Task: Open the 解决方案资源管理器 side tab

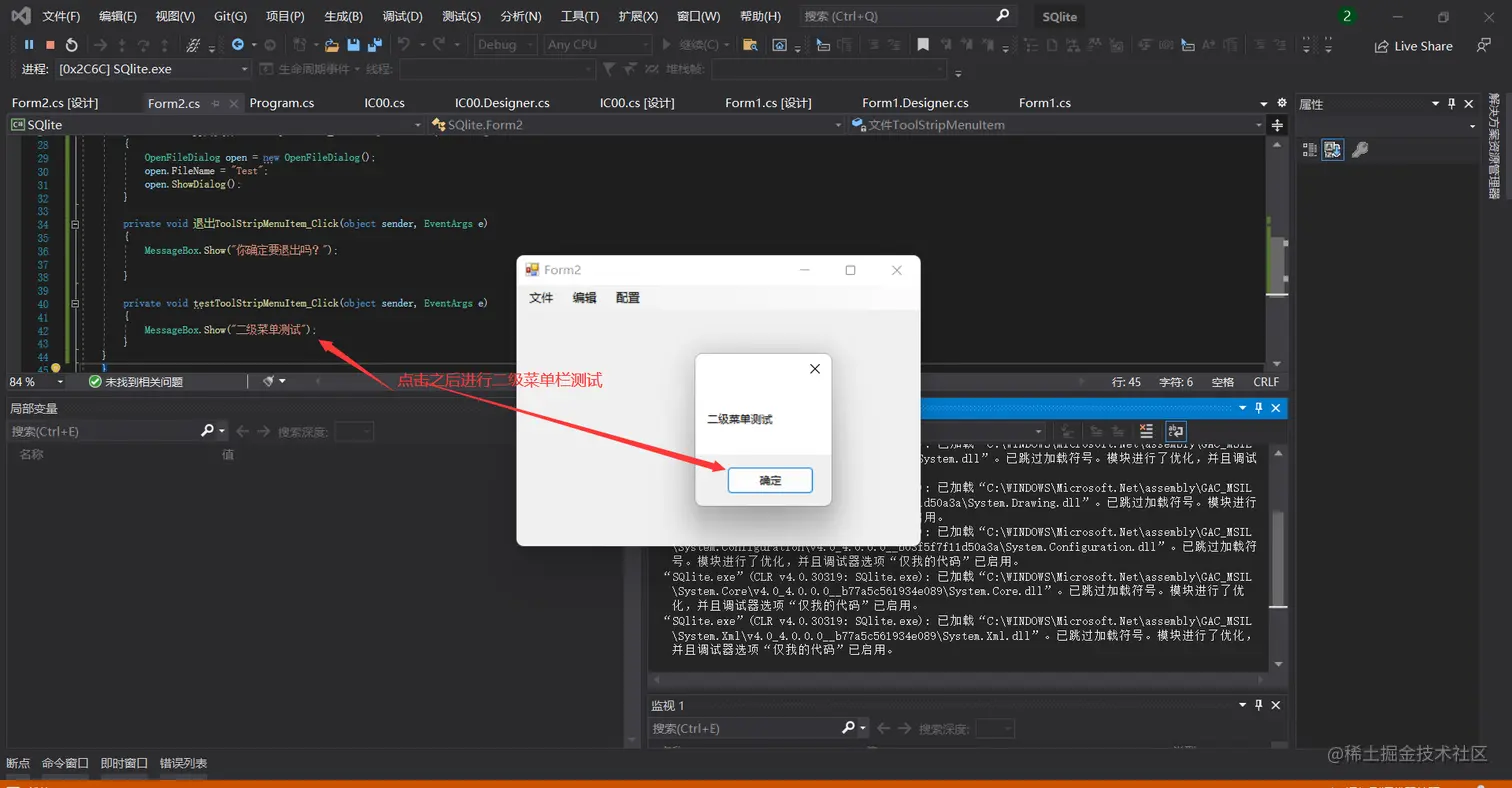Action: tap(1495, 146)
